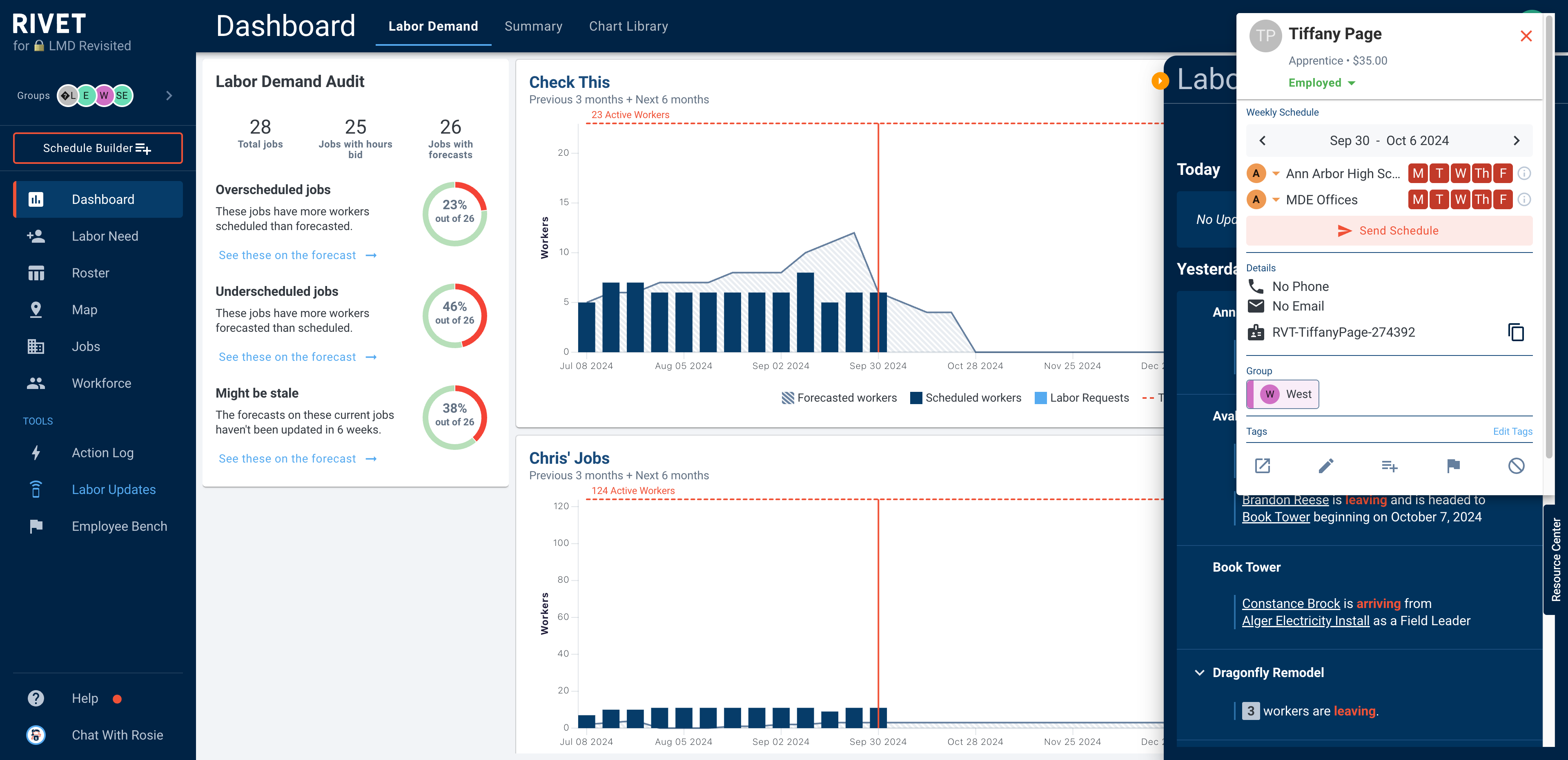Click the add-to-schedule list icon in worker card
1568x760 pixels.
click(1390, 466)
